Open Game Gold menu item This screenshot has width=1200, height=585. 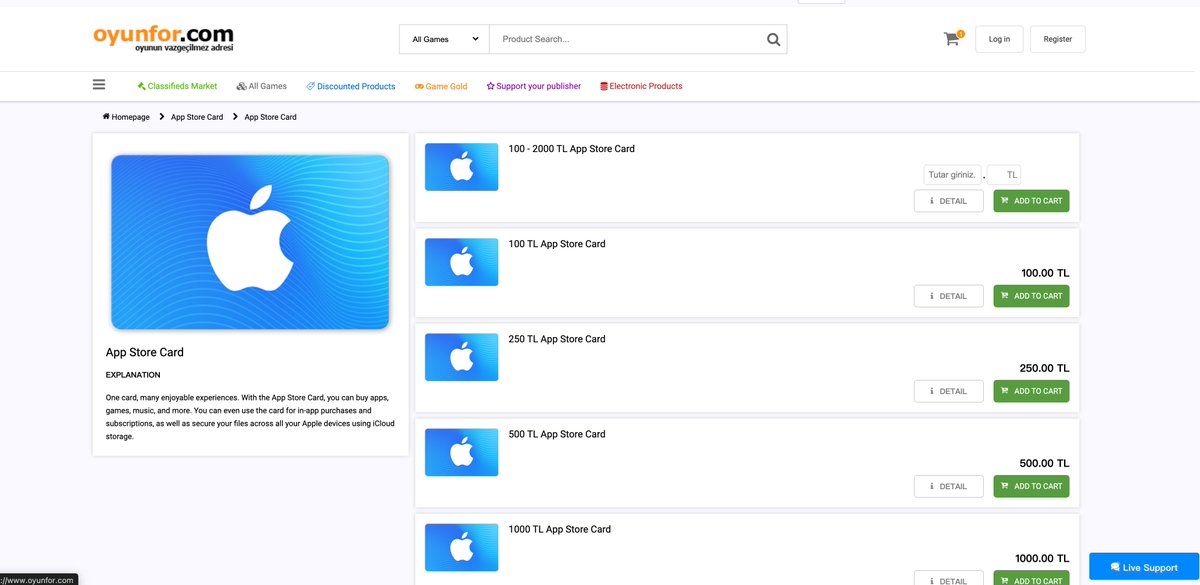tap(441, 86)
